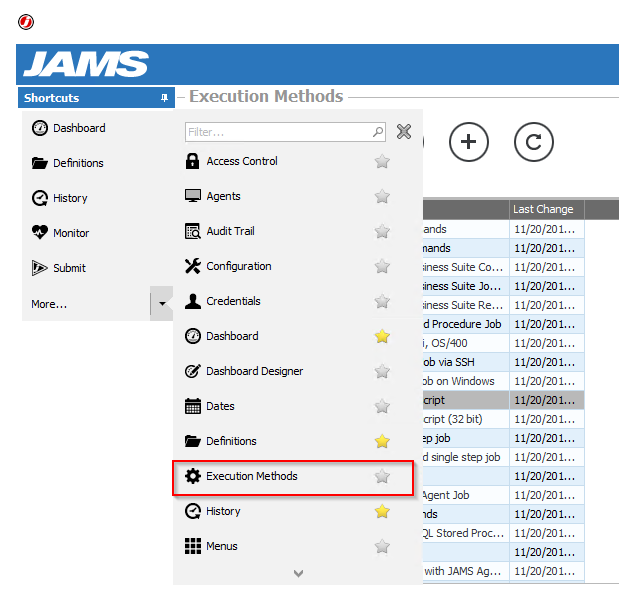Unfavorite History yellow star

pos(382,511)
